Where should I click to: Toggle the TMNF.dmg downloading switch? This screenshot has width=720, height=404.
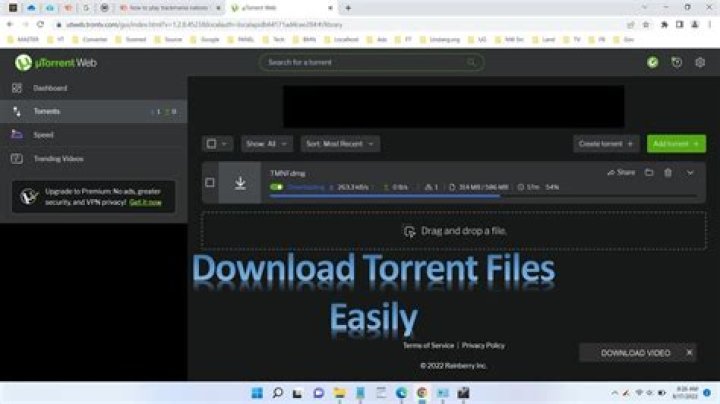point(276,187)
